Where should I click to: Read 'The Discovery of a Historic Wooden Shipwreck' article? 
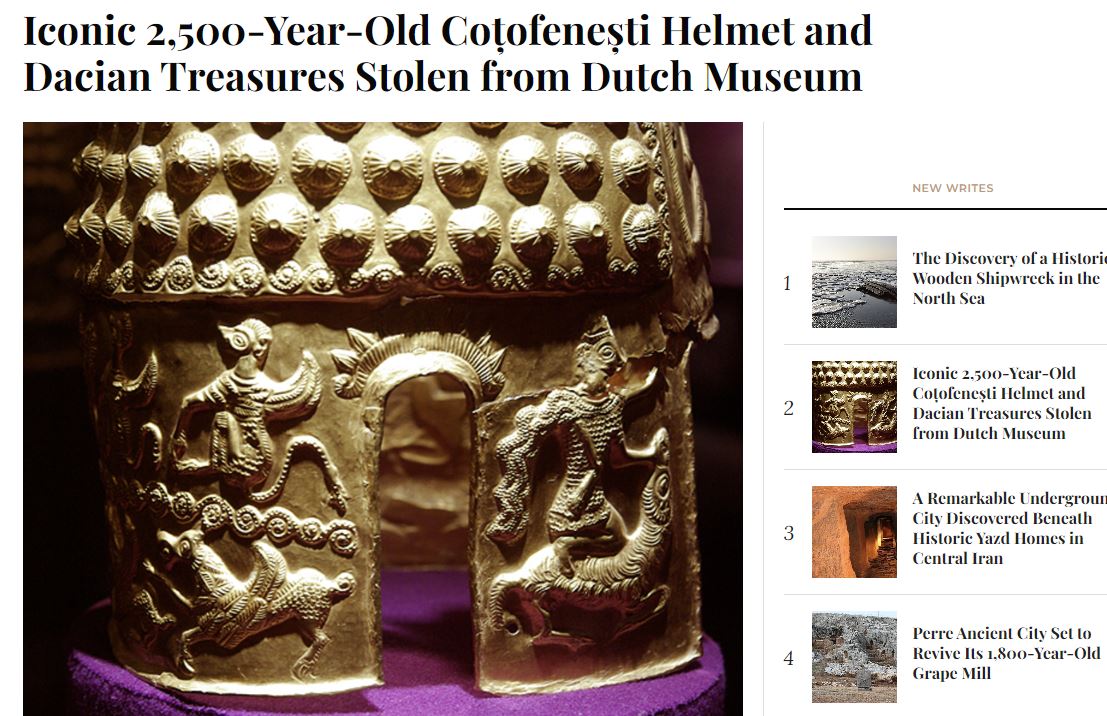pos(1010,278)
